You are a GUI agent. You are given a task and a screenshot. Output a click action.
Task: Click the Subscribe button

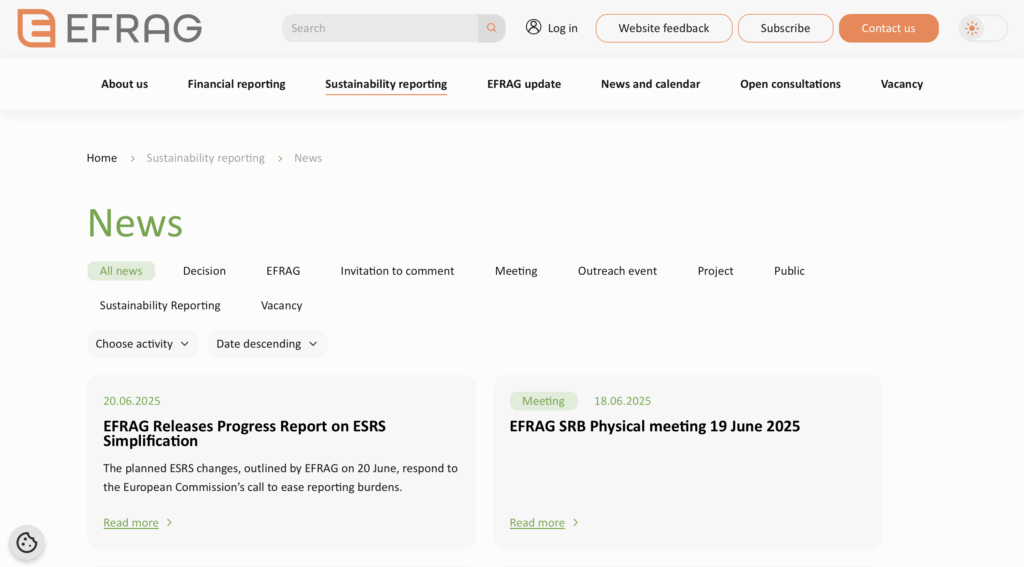[785, 28]
